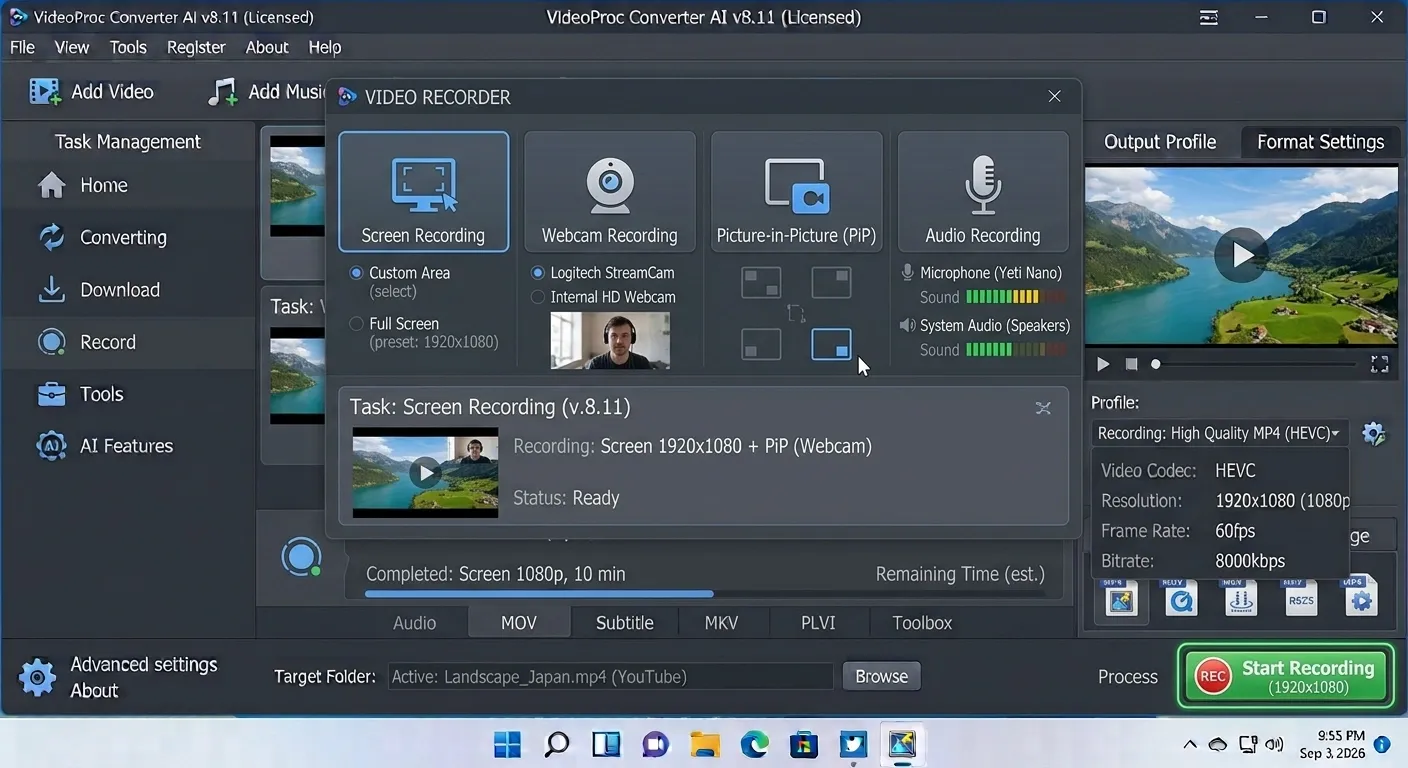1408x768 pixels.
Task: Click the Add Video toolbar button
Action: point(92,91)
